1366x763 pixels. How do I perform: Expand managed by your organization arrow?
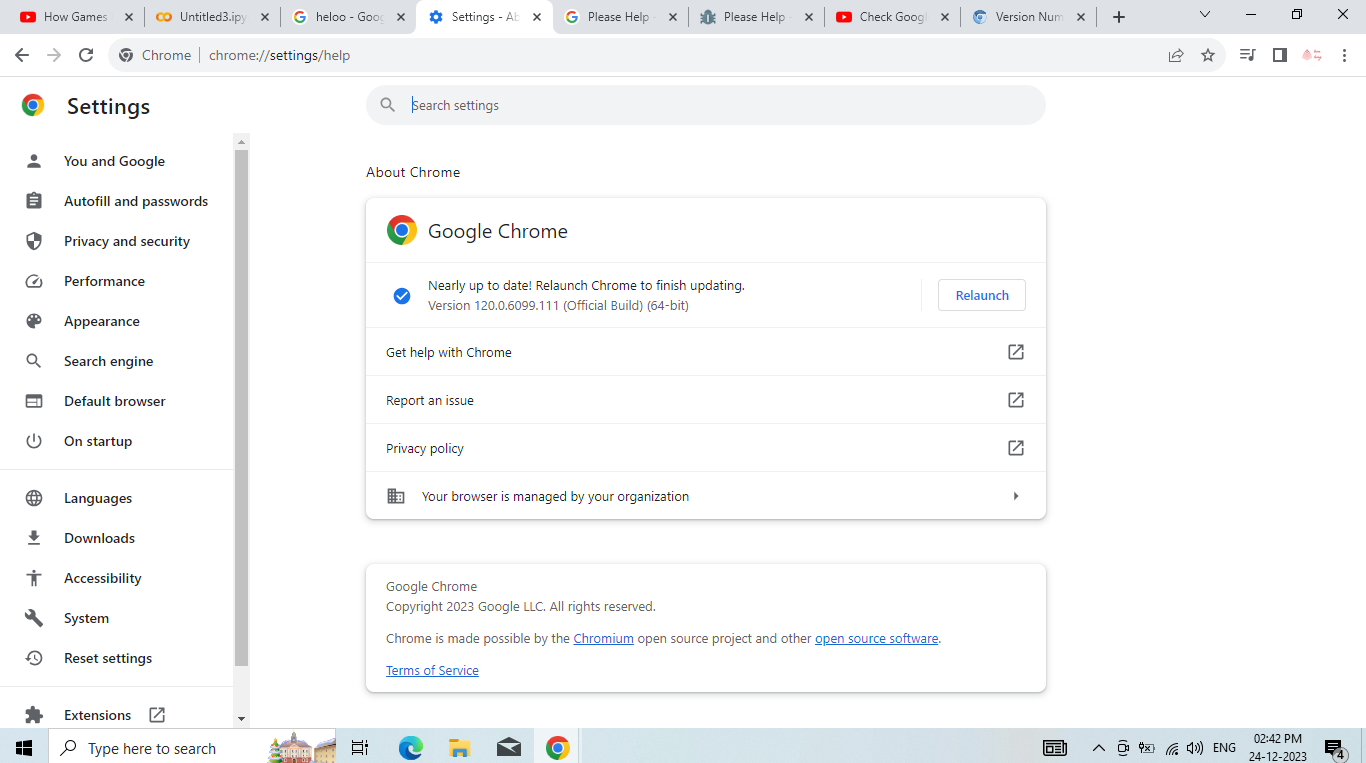[x=1015, y=496]
